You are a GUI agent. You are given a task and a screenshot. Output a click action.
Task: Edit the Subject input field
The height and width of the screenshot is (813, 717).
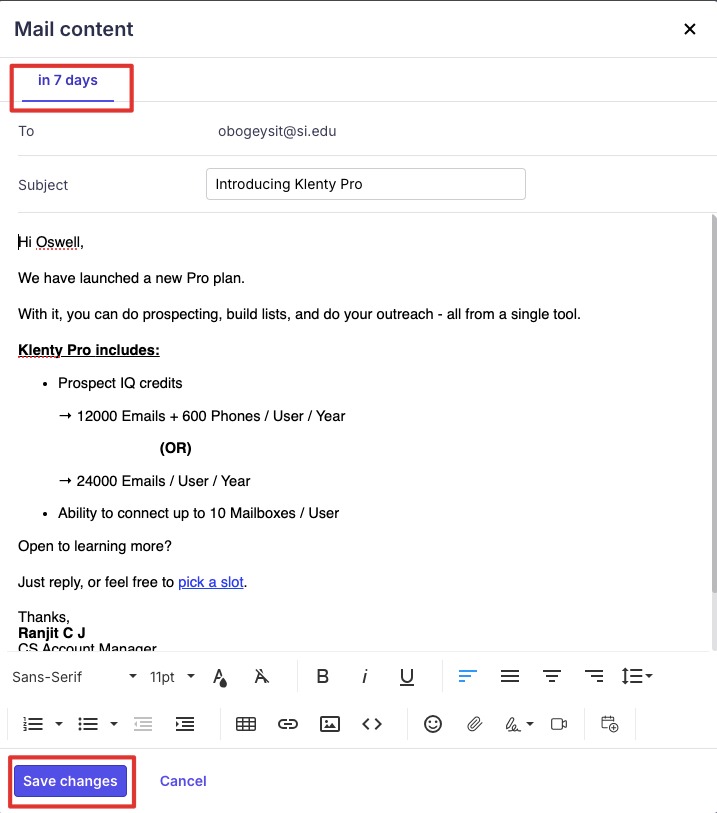365,184
